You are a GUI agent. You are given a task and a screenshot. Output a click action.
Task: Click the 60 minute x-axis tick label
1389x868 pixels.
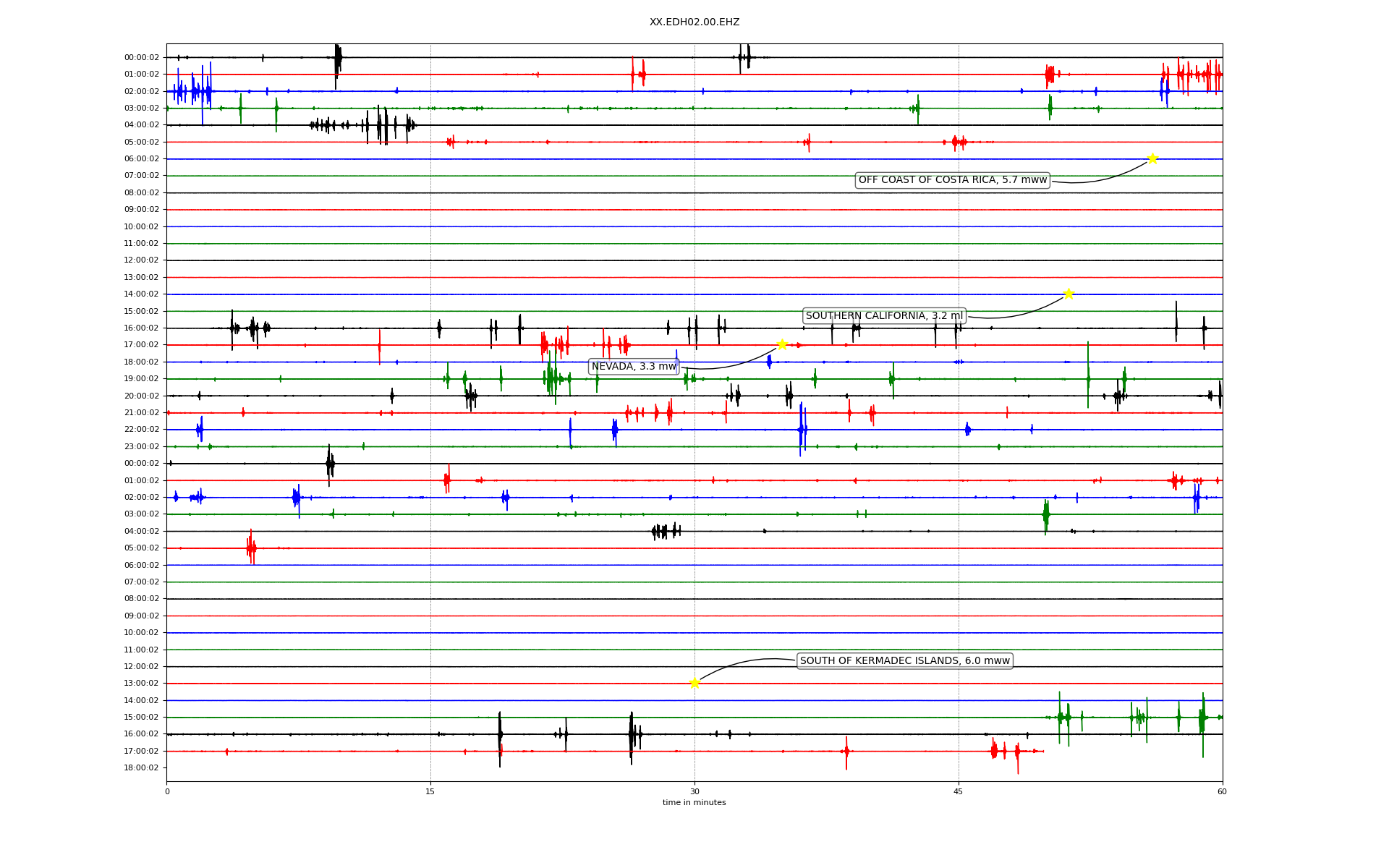[x=1222, y=791]
